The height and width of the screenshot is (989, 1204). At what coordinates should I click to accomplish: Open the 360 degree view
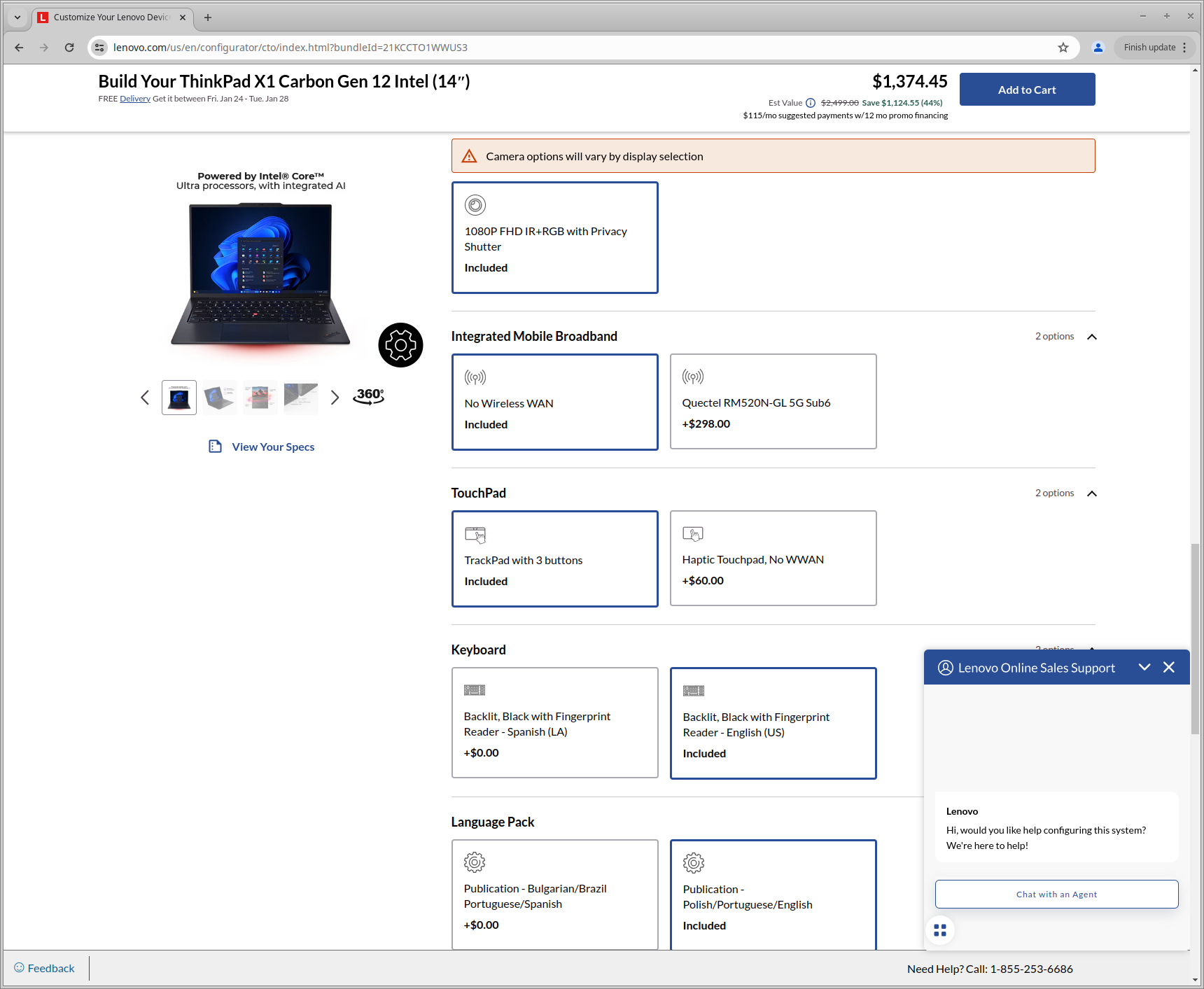point(369,397)
